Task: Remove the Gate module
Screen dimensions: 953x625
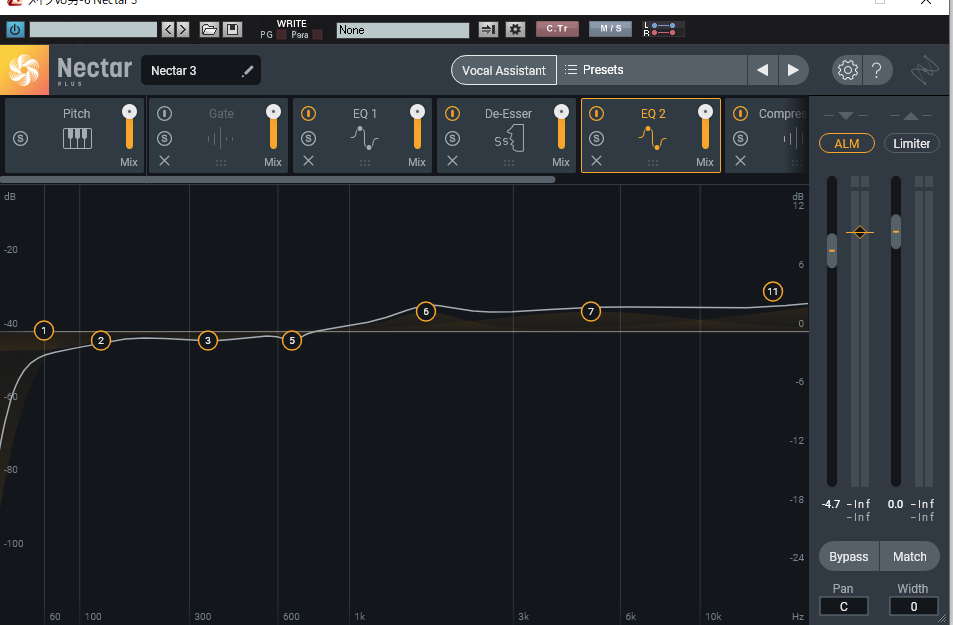Action: click(x=165, y=161)
